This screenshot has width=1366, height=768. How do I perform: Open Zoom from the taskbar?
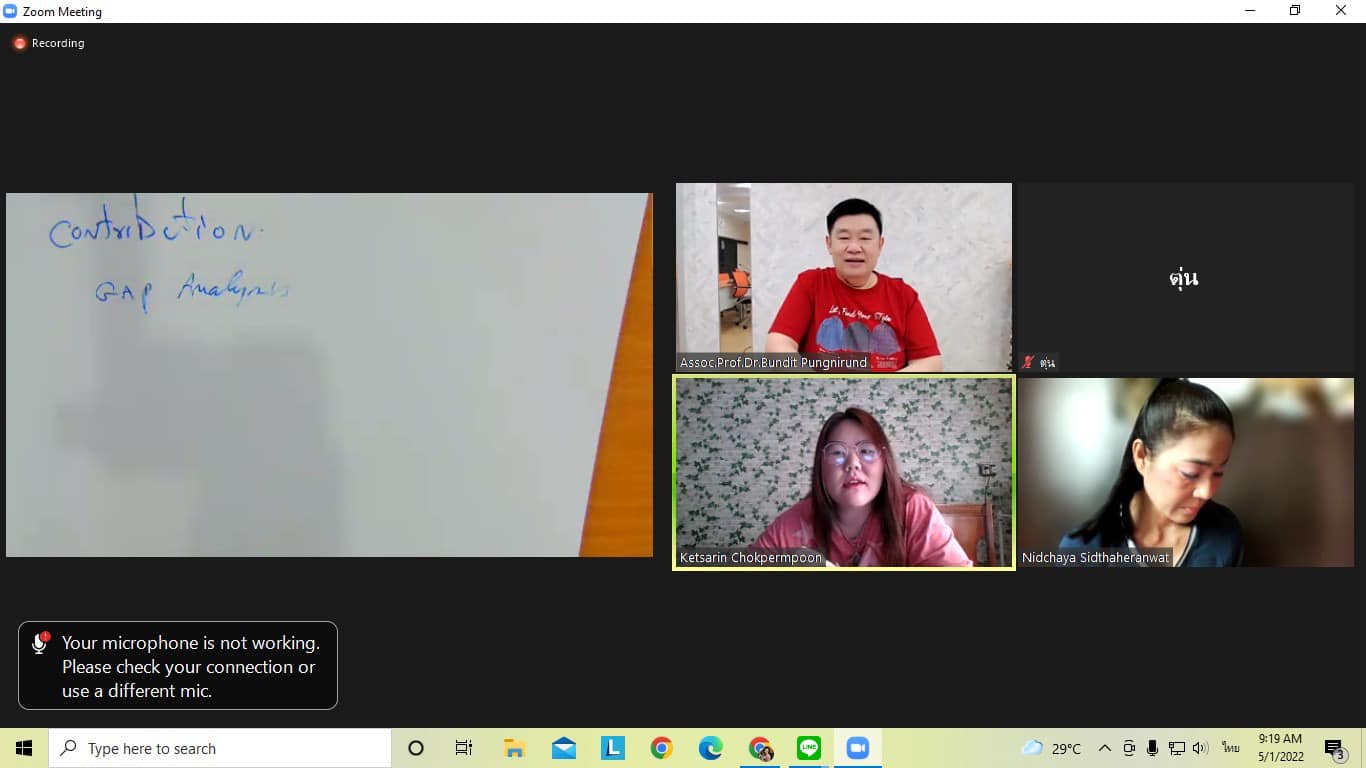tap(857, 748)
